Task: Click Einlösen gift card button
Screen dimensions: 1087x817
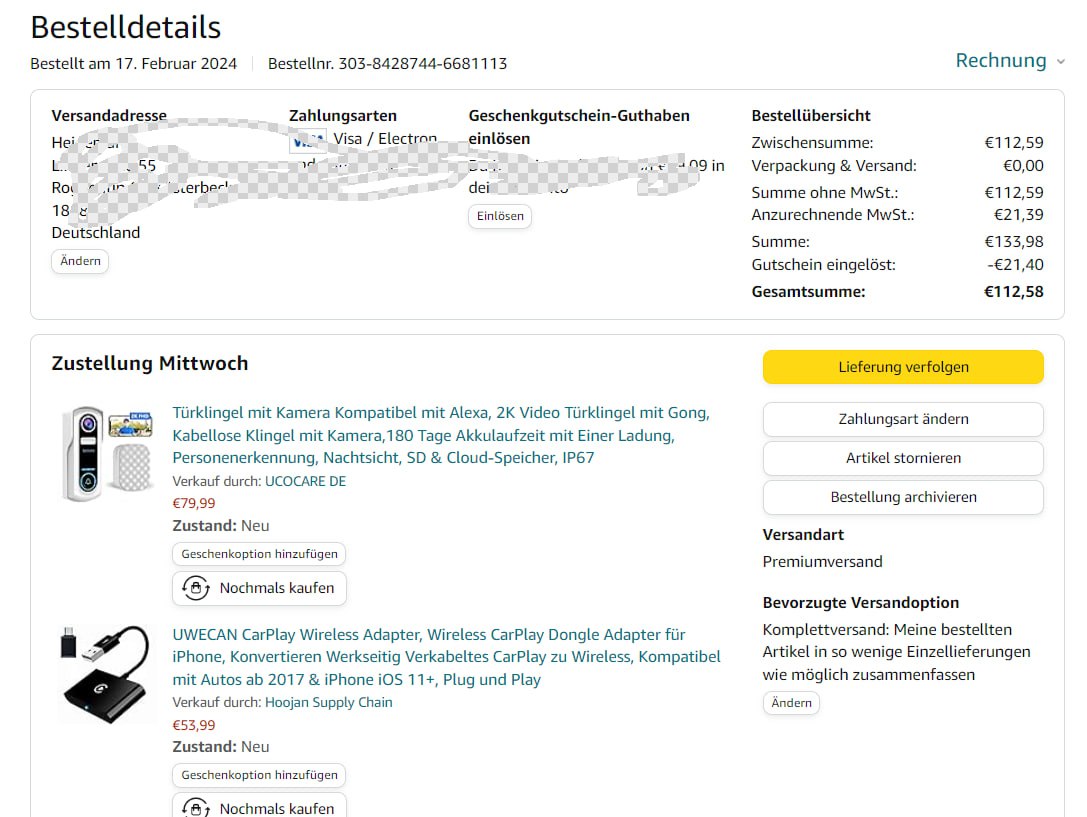Action: coord(500,217)
